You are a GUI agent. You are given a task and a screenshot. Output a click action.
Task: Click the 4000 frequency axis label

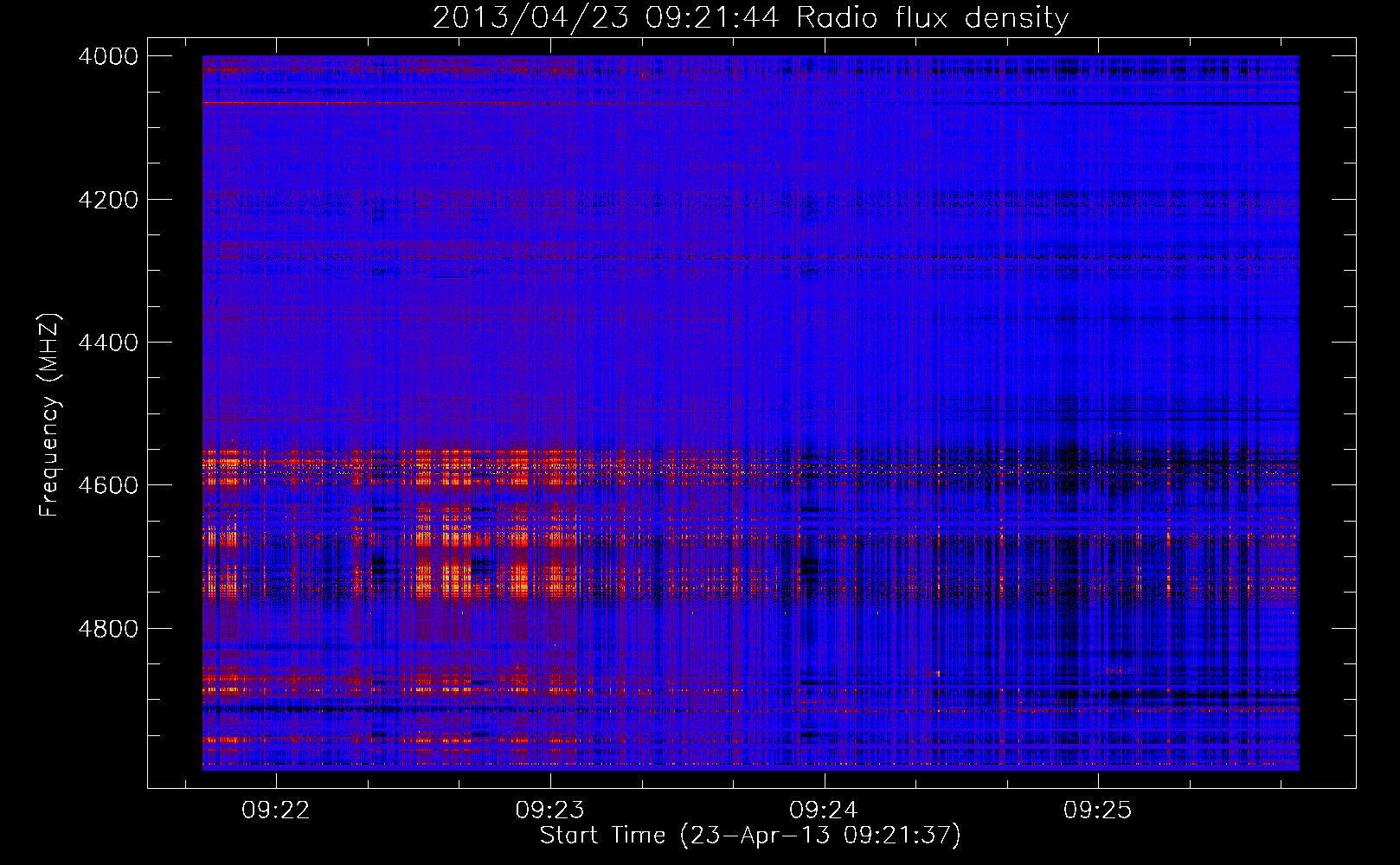click(108, 56)
